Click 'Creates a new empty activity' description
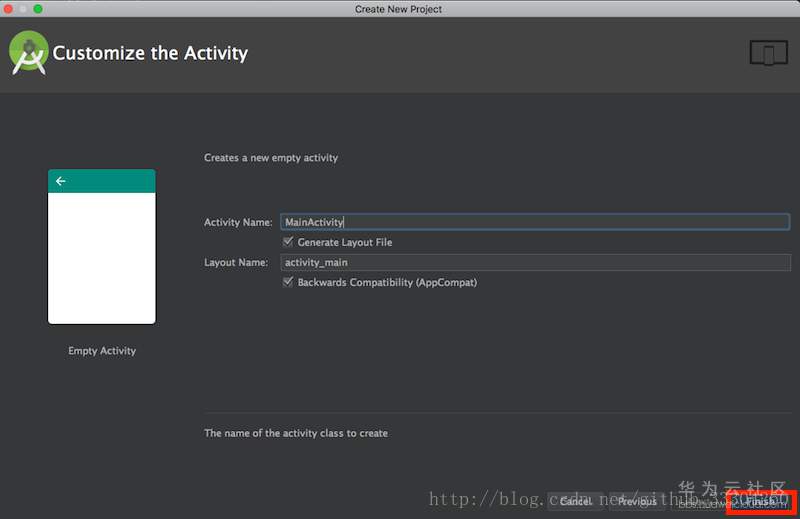800x519 pixels. (x=271, y=158)
